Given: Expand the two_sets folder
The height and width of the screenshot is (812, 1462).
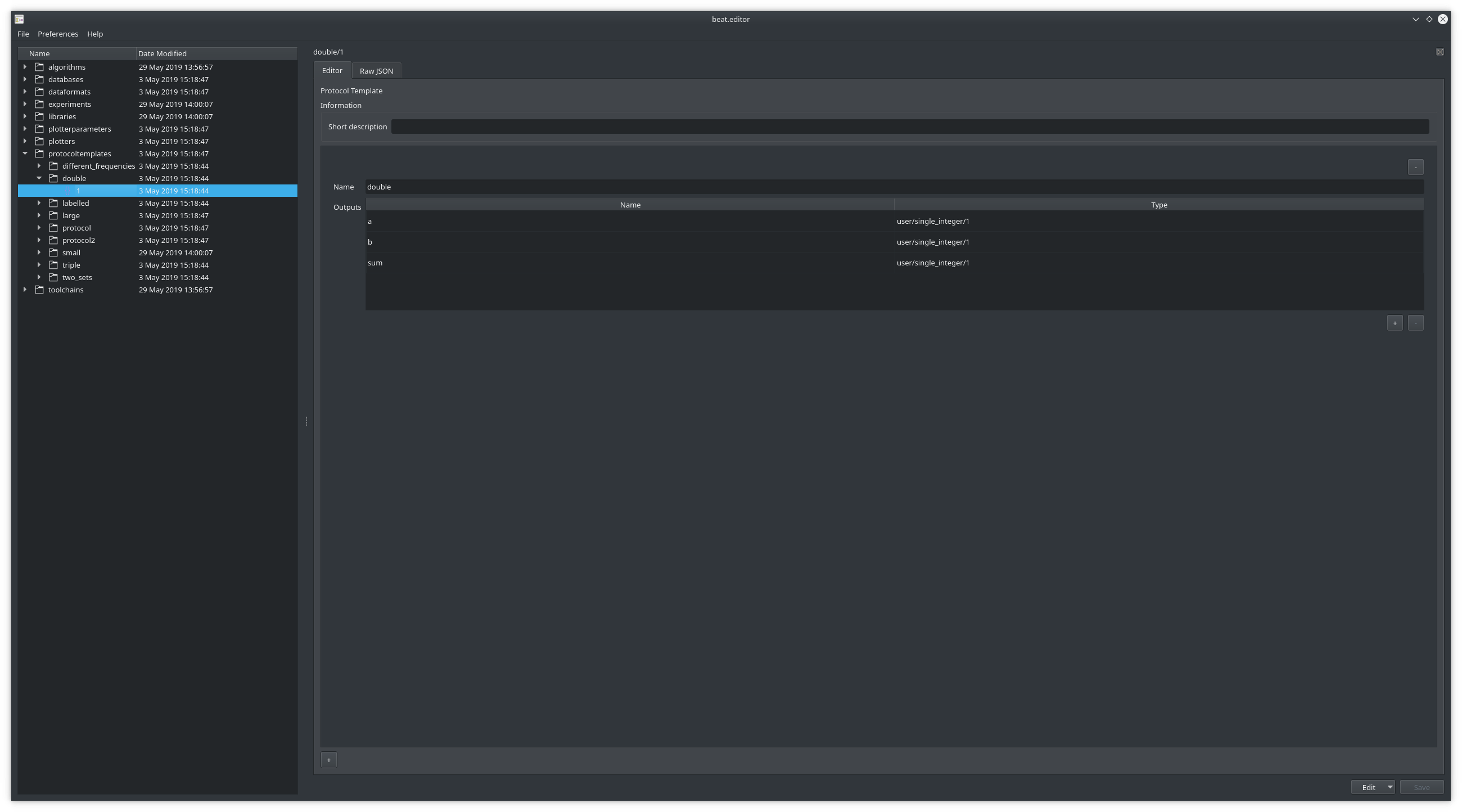Looking at the screenshot, I should click(x=39, y=277).
